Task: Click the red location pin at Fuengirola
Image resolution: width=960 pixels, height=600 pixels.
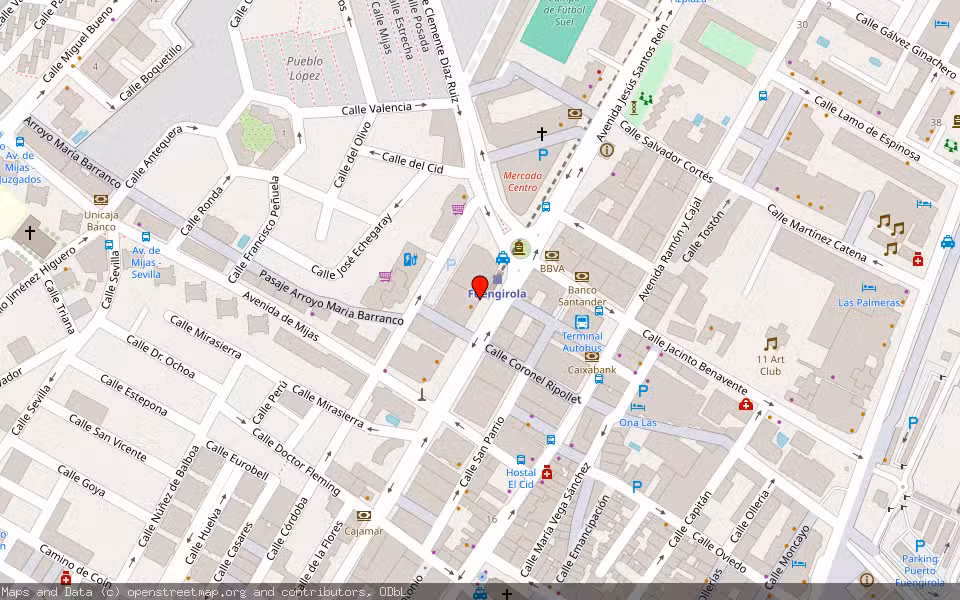Action: (x=480, y=287)
